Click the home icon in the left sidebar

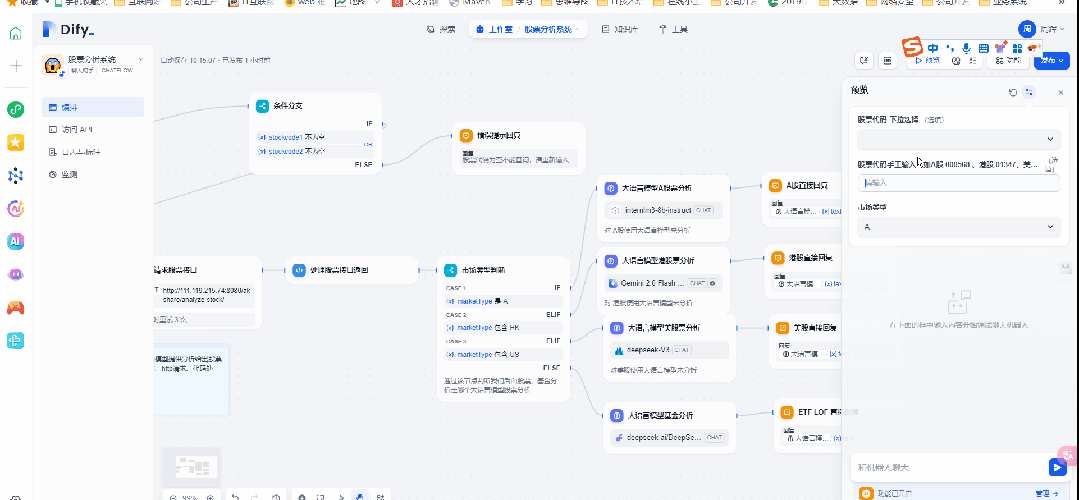coord(15,34)
